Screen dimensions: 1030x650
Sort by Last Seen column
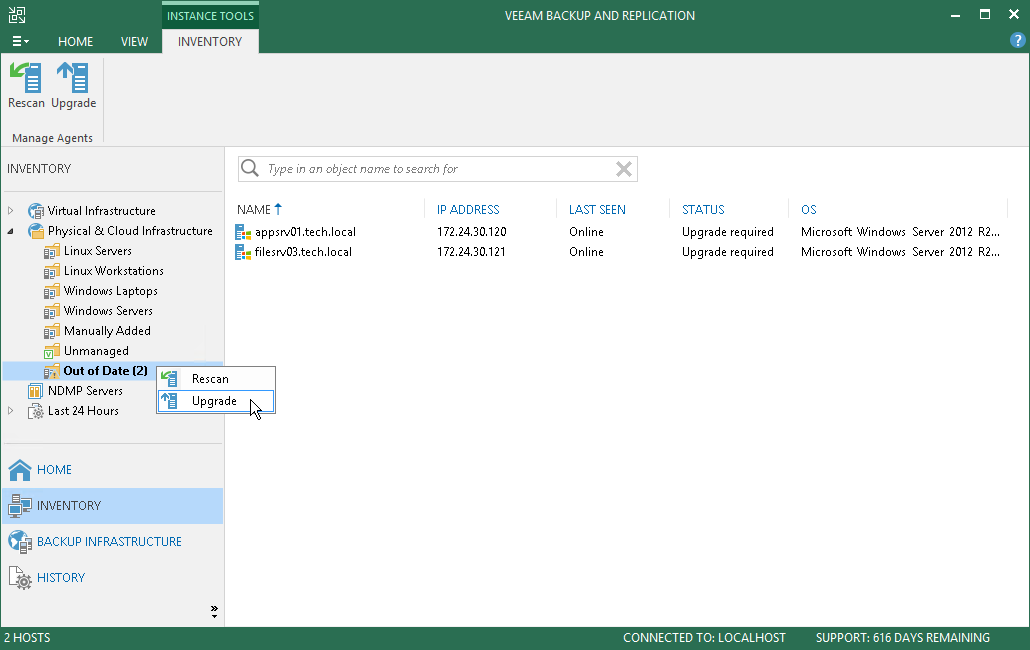point(597,209)
